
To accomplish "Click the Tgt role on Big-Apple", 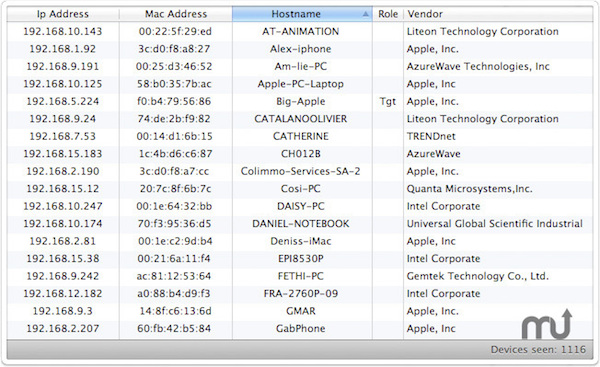I will pos(388,101).
